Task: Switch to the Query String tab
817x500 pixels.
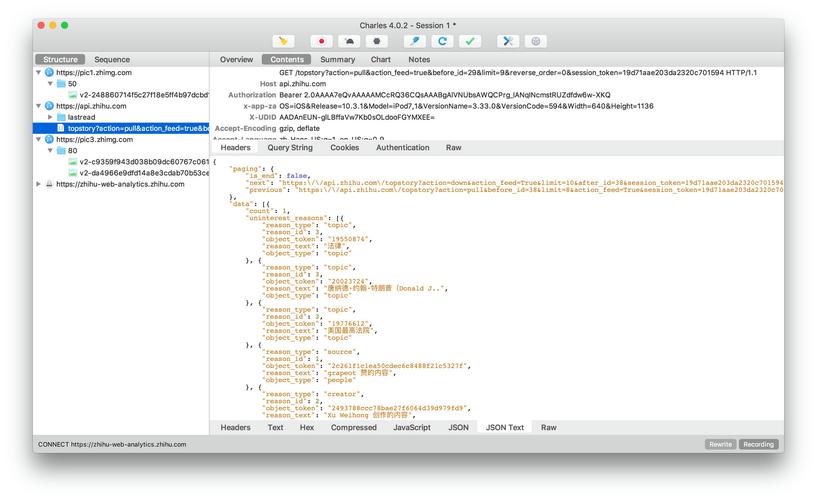Action: [290, 147]
